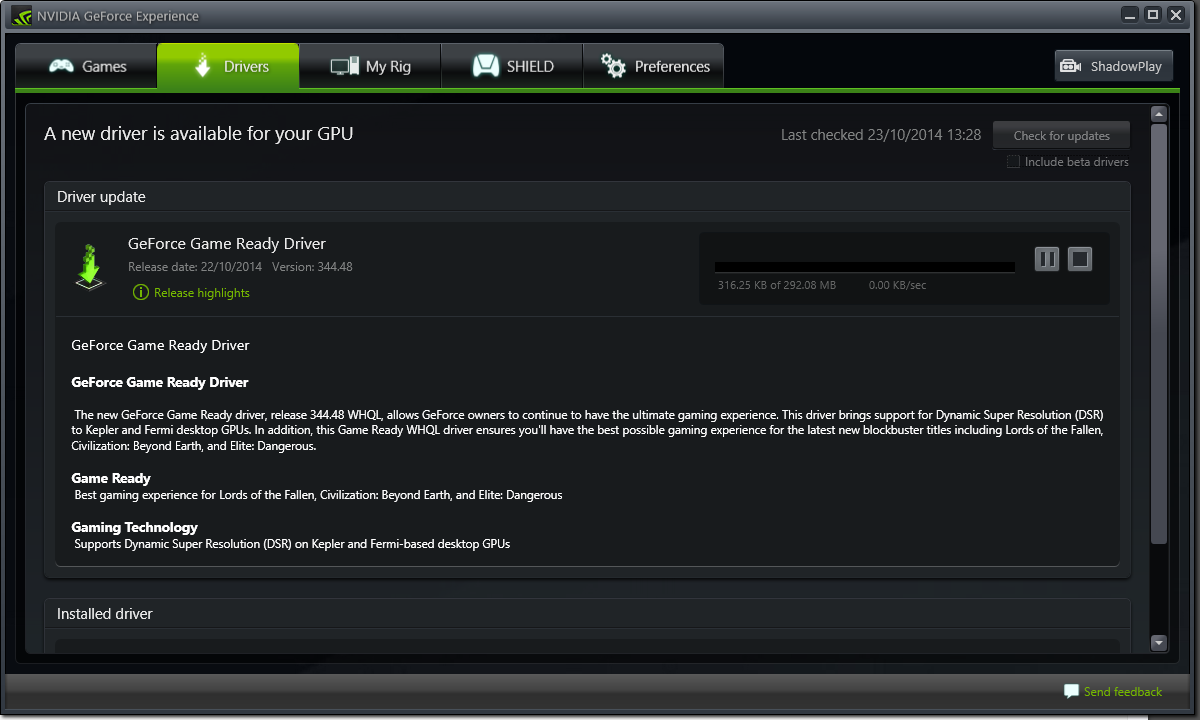
Task: Open Send feedback link
Action: 1123,691
